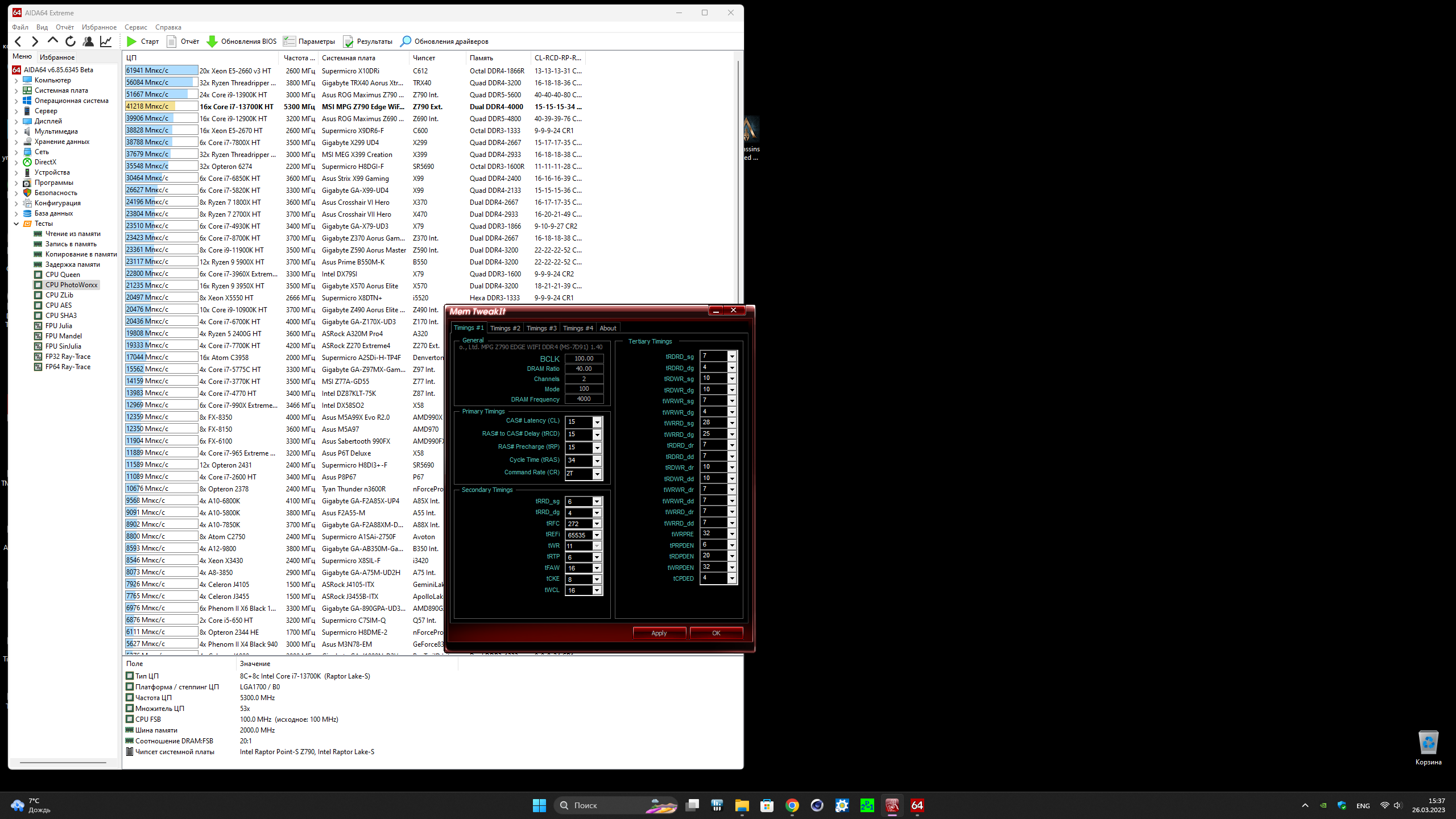The width and height of the screenshot is (1456, 819).
Task: Click the Refresh toolbar icon
Action: tap(71, 42)
